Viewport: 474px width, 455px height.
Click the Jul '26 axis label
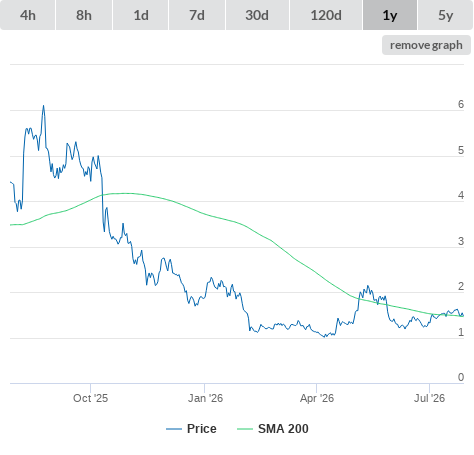[x=429, y=398]
